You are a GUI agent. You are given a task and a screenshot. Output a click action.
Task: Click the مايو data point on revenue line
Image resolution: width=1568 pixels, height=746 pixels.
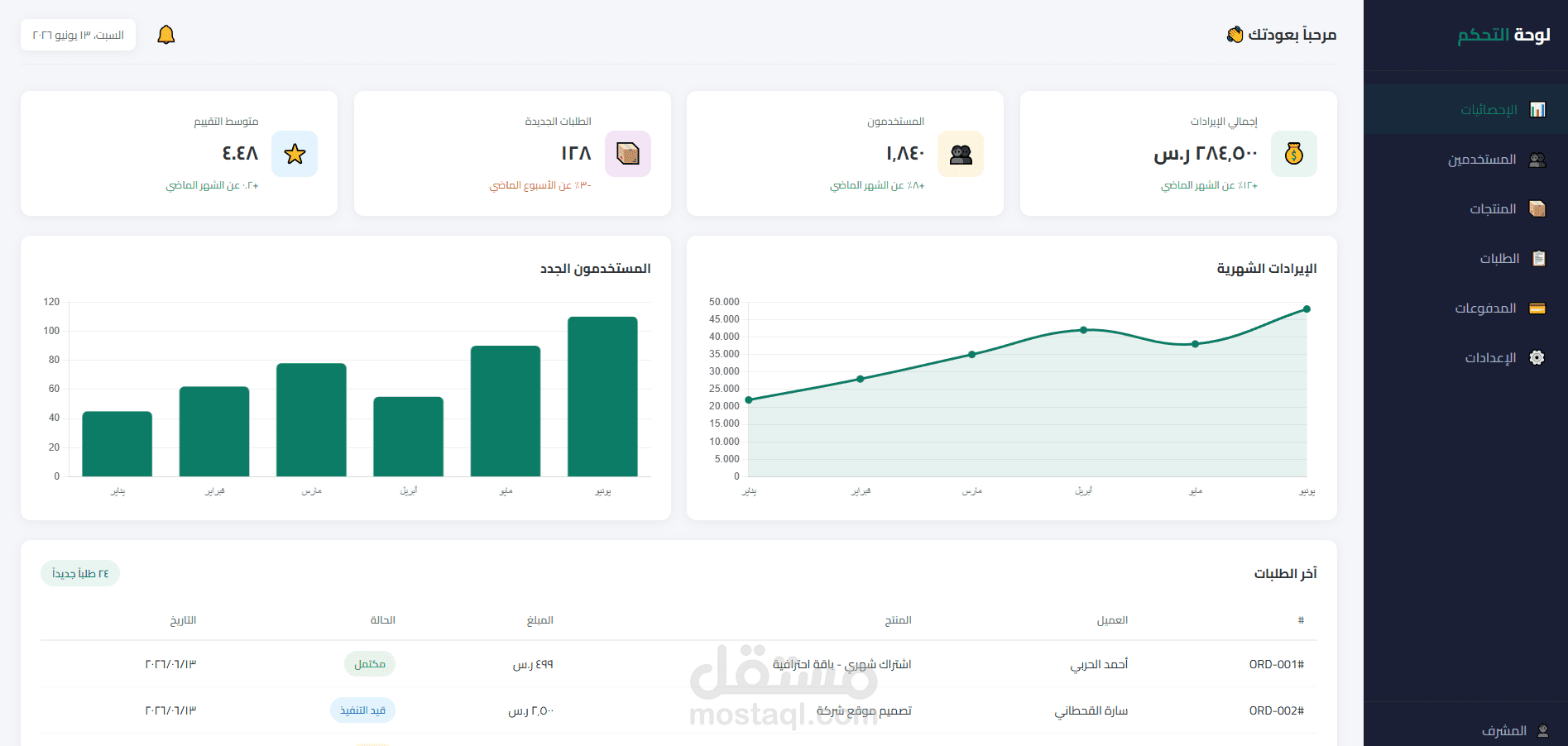[x=1195, y=344]
